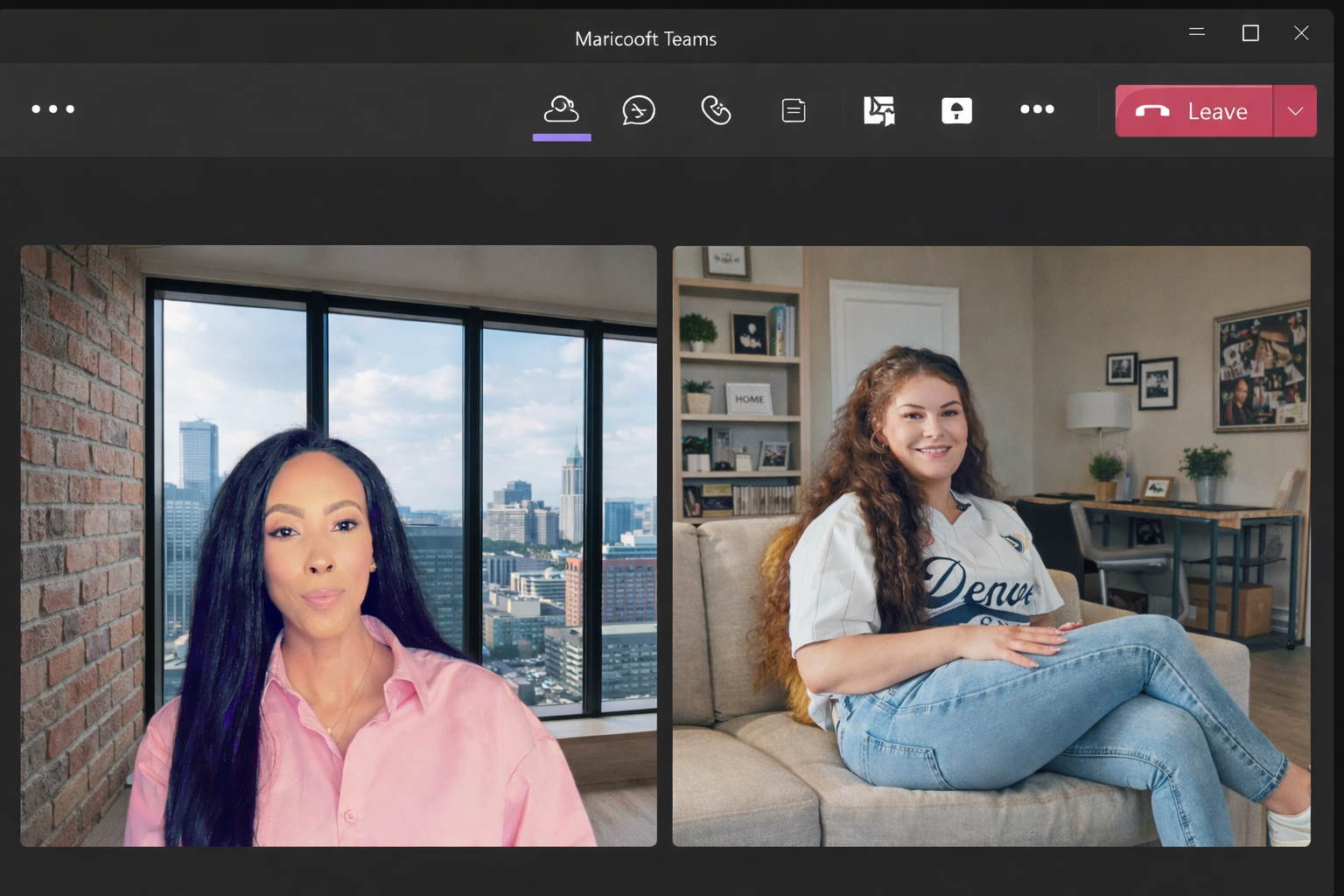Click the purple underline beneath People icon
1344x896 pixels.
pos(562,137)
